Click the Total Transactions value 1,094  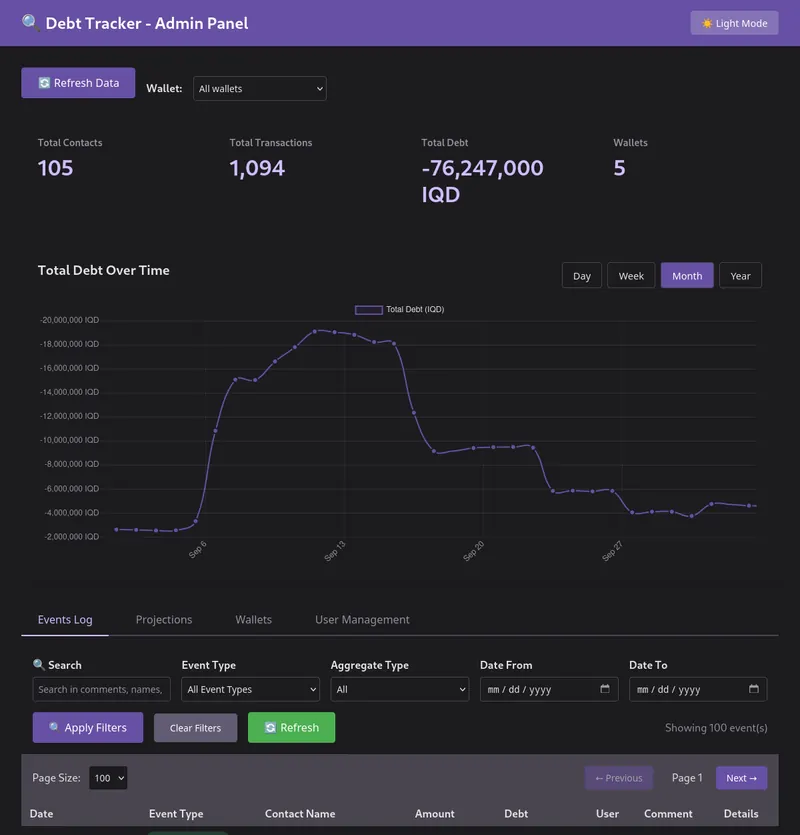[257, 168]
